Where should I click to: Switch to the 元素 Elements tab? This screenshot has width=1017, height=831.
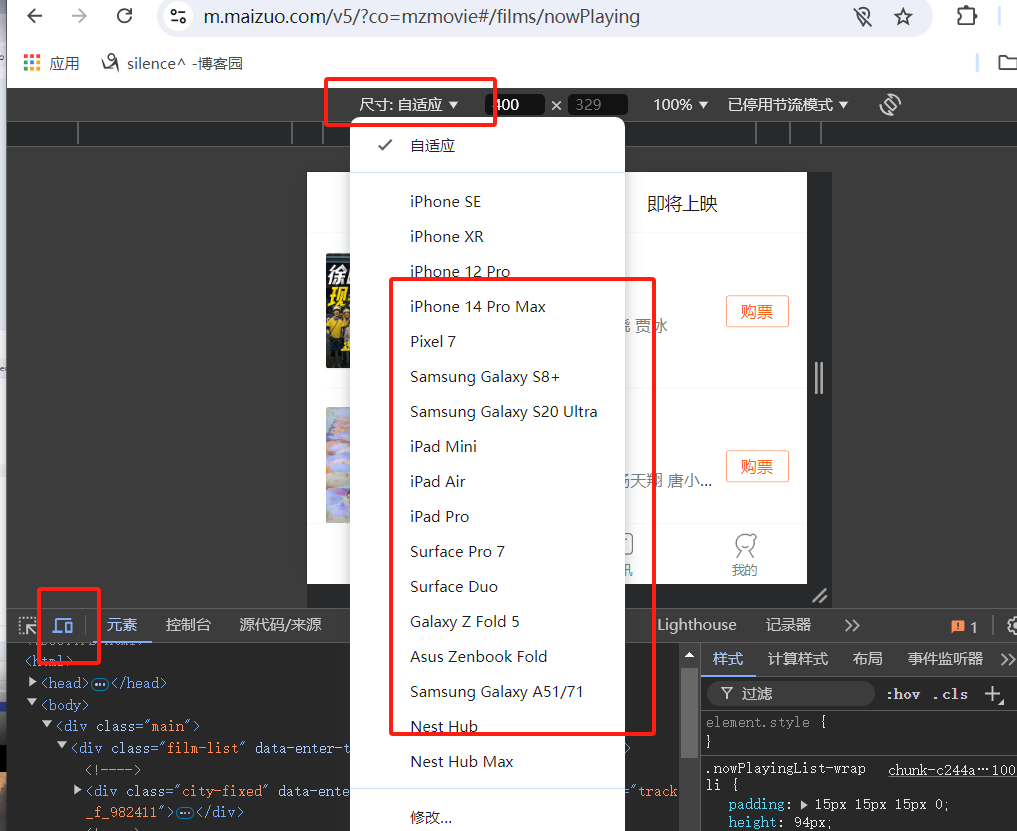pyautogui.click(x=122, y=625)
